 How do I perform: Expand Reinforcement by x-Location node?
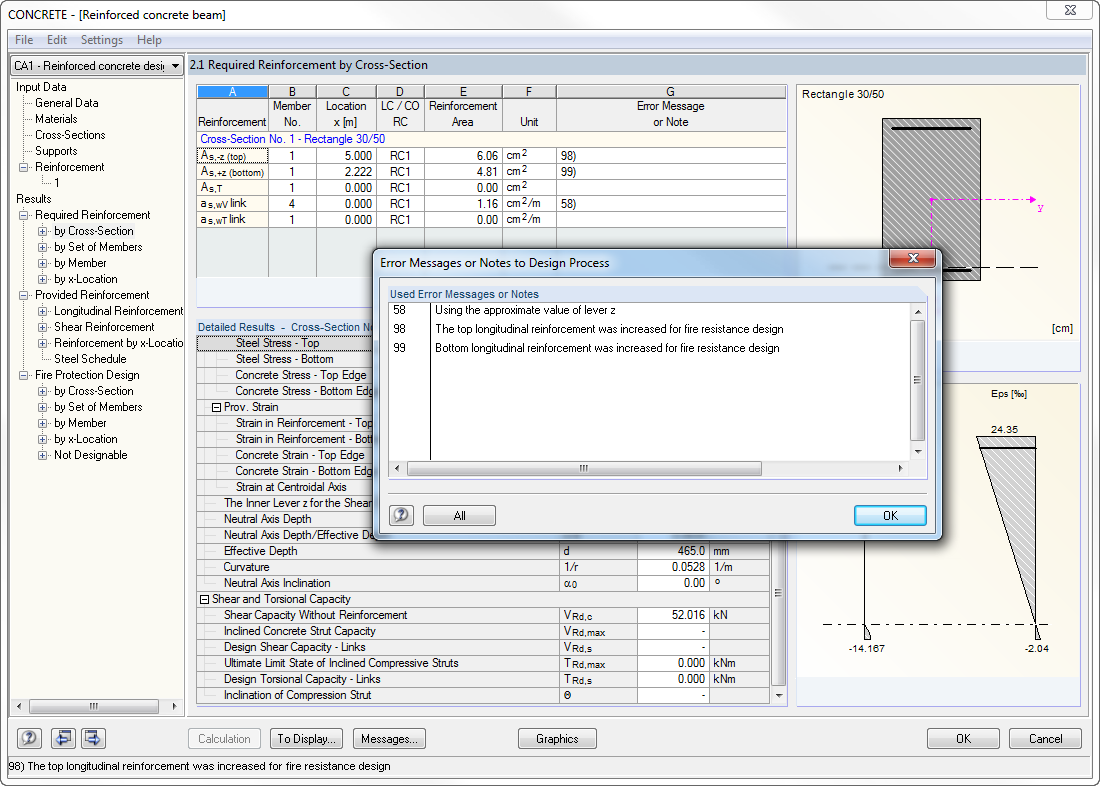point(42,343)
